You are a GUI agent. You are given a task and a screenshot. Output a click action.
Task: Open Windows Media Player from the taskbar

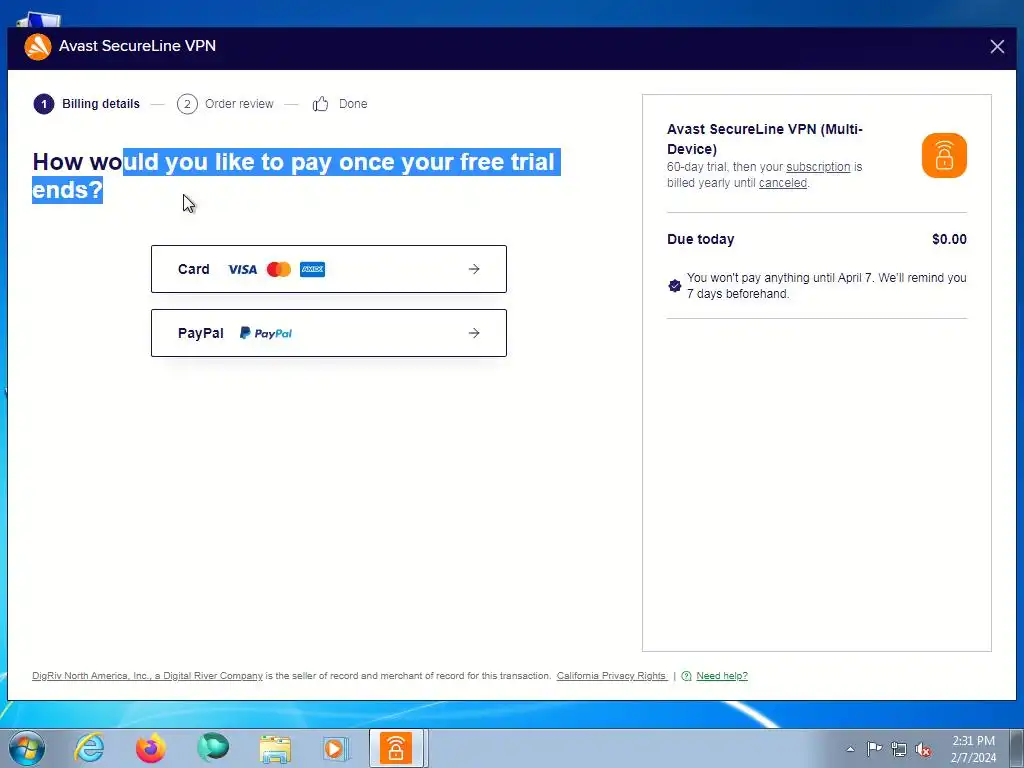pyautogui.click(x=336, y=748)
